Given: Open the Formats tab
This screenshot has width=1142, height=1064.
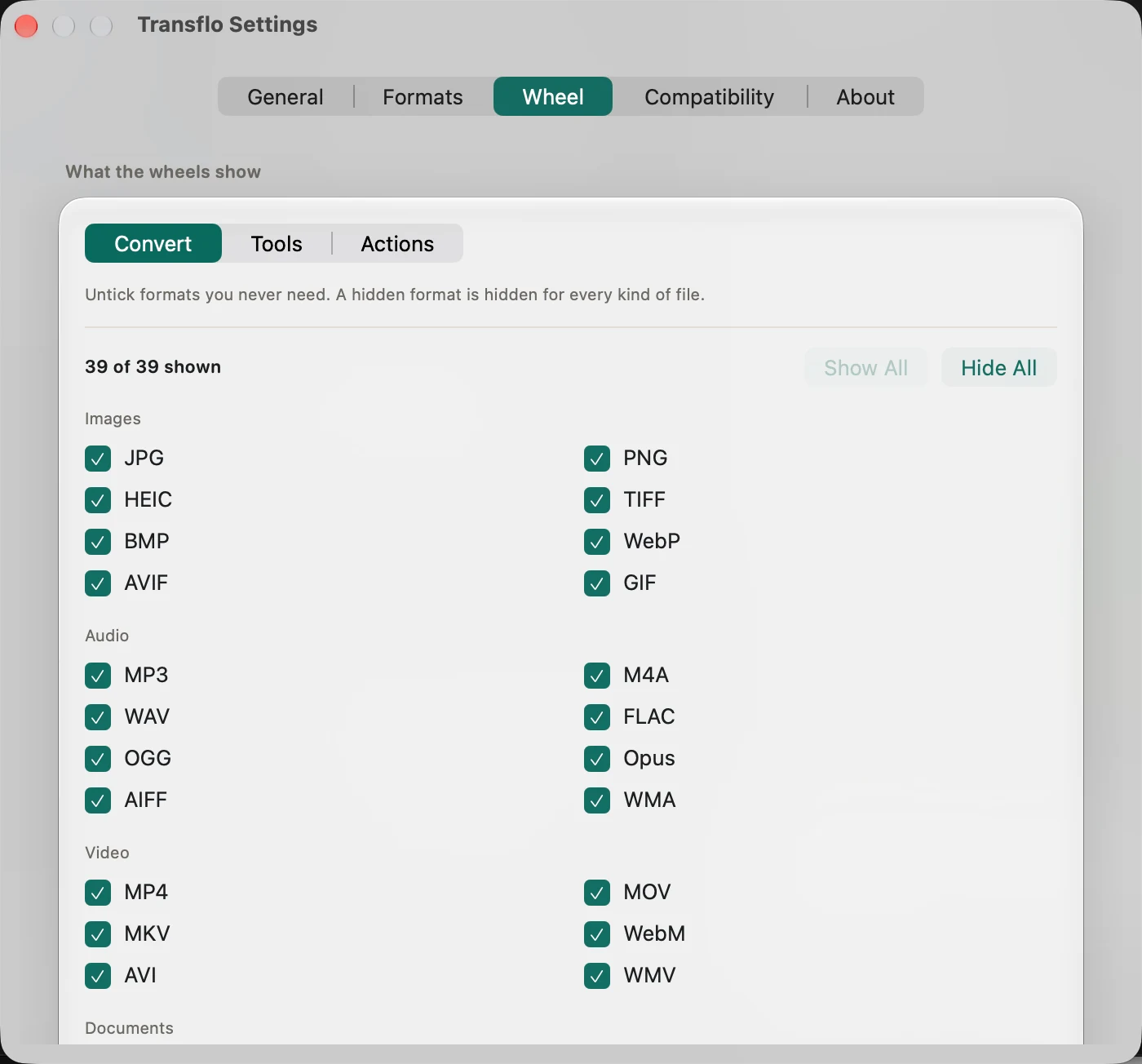Looking at the screenshot, I should click(x=423, y=97).
